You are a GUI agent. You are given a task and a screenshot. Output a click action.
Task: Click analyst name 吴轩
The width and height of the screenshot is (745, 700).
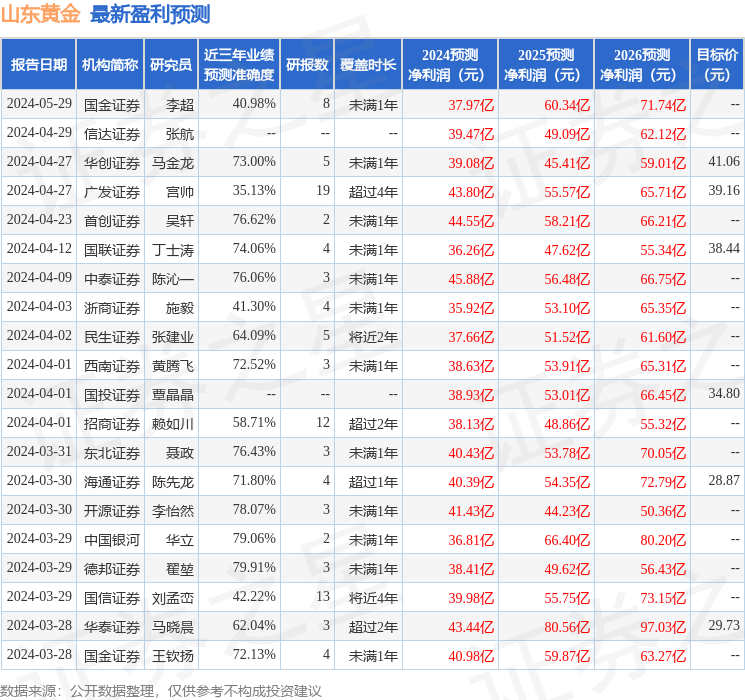(180, 221)
